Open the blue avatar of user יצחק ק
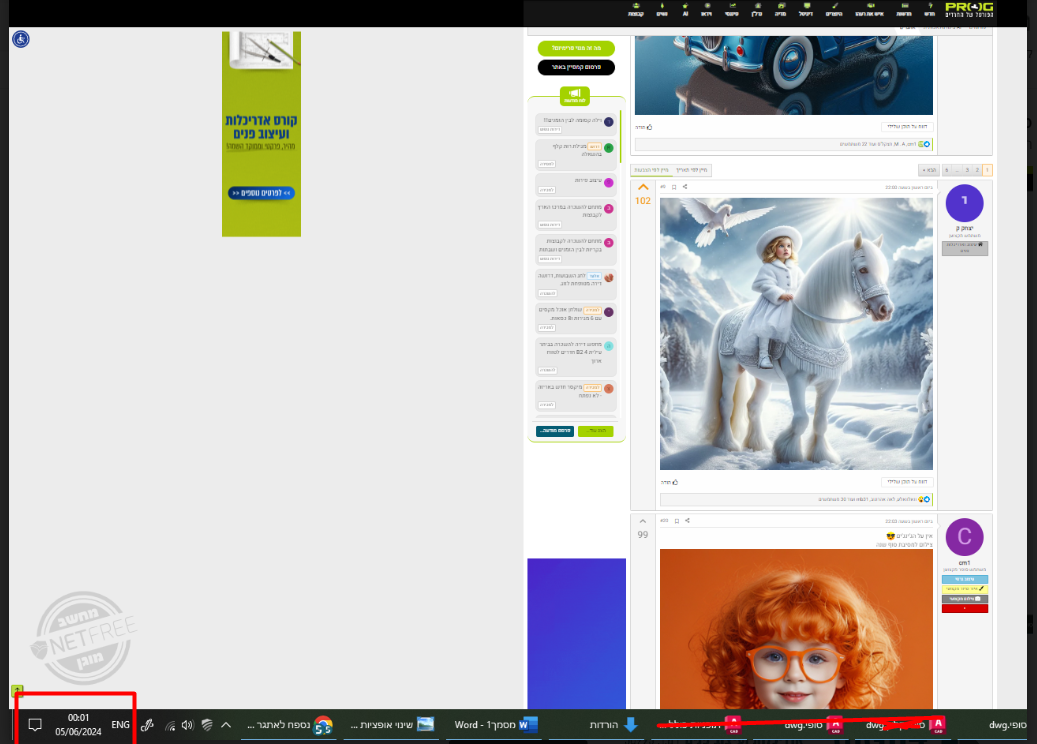 [964, 202]
